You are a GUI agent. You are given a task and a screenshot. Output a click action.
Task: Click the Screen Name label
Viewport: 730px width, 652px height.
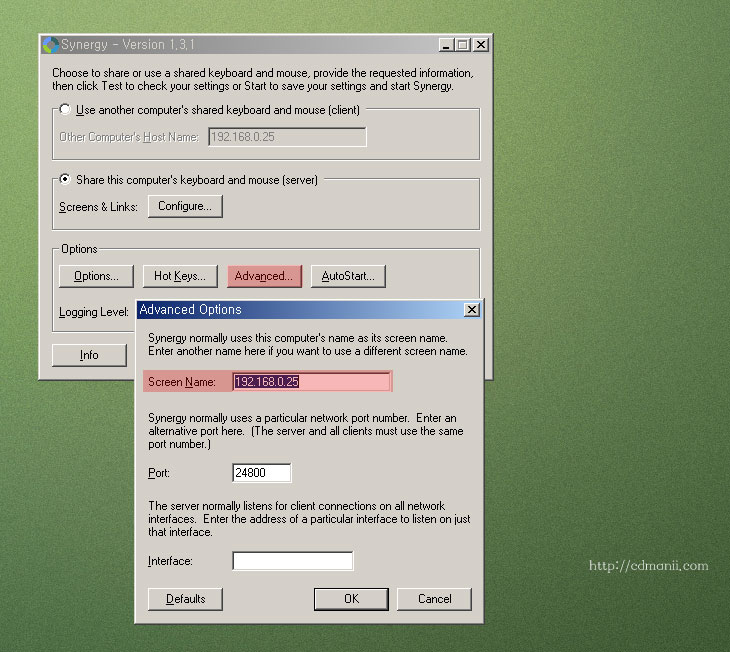tap(182, 382)
